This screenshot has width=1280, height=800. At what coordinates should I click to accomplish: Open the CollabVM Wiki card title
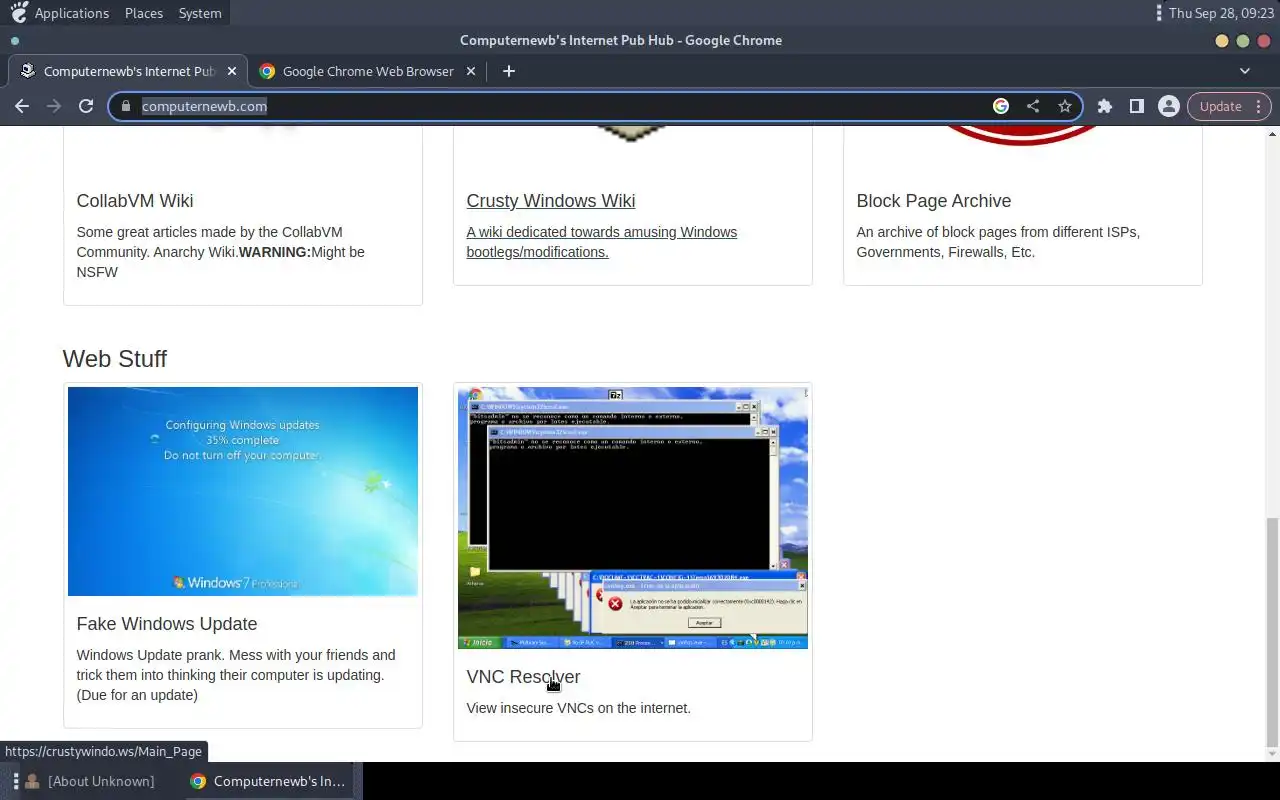point(135,201)
